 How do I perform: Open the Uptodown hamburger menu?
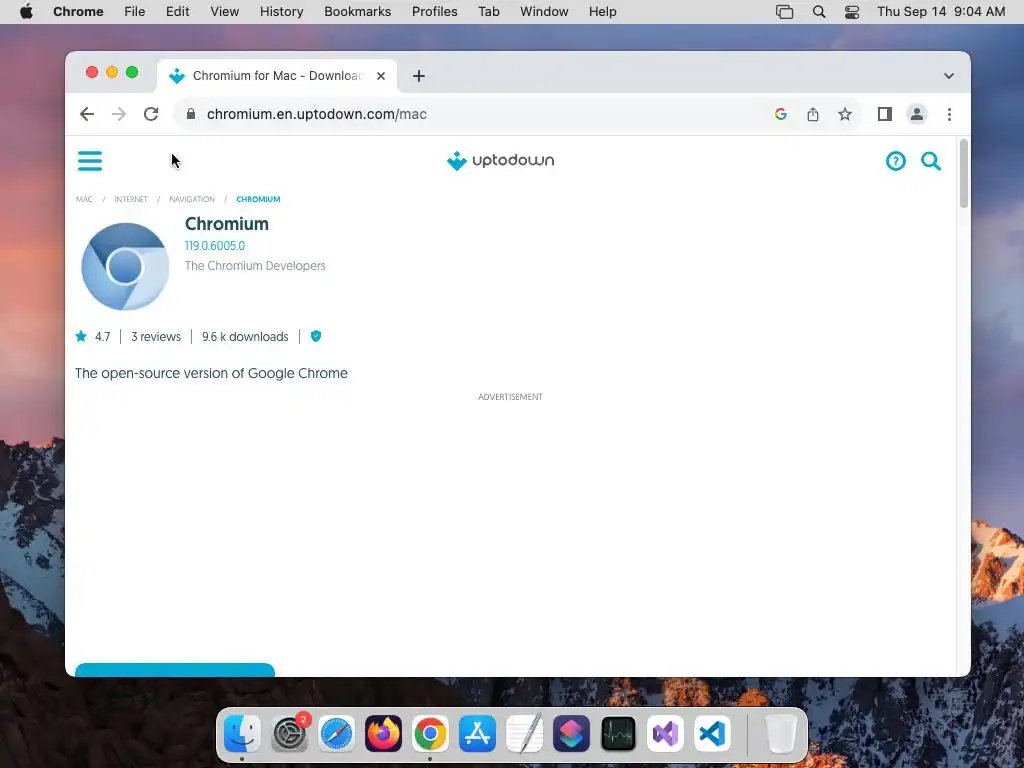pos(89,161)
